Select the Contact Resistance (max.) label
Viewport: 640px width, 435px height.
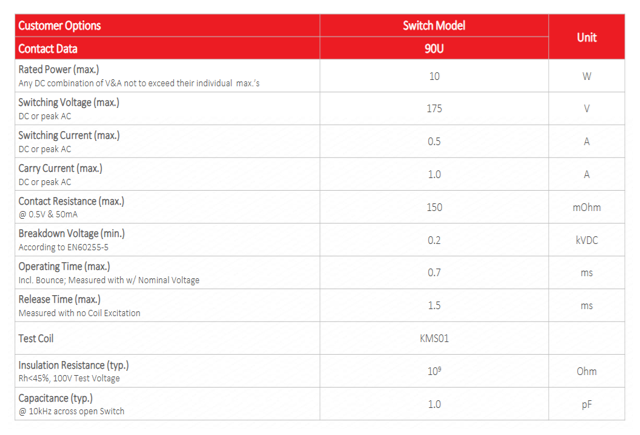(x=71, y=201)
